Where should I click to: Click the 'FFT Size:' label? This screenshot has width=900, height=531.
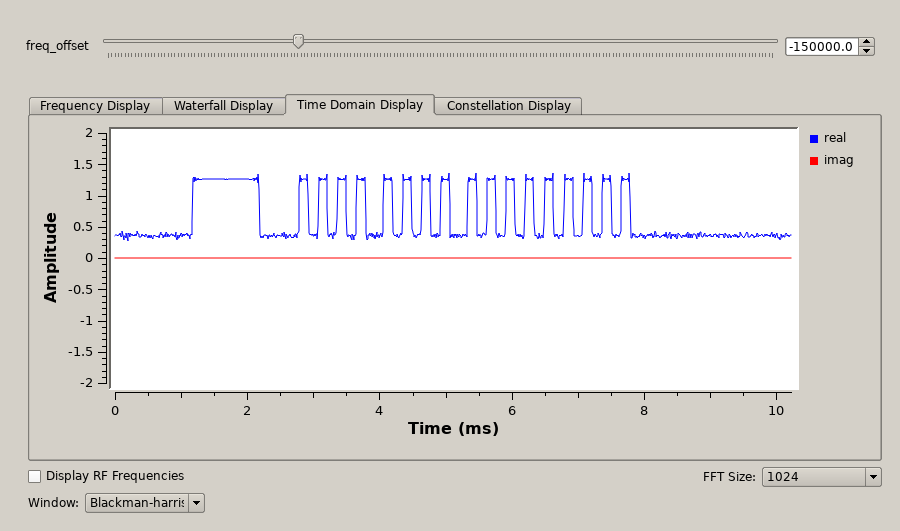tap(729, 477)
